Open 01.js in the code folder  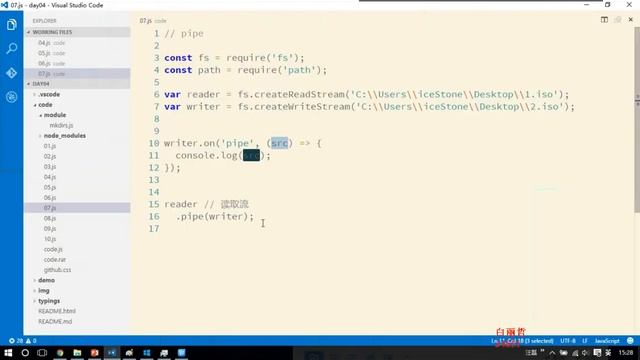coord(77,146)
